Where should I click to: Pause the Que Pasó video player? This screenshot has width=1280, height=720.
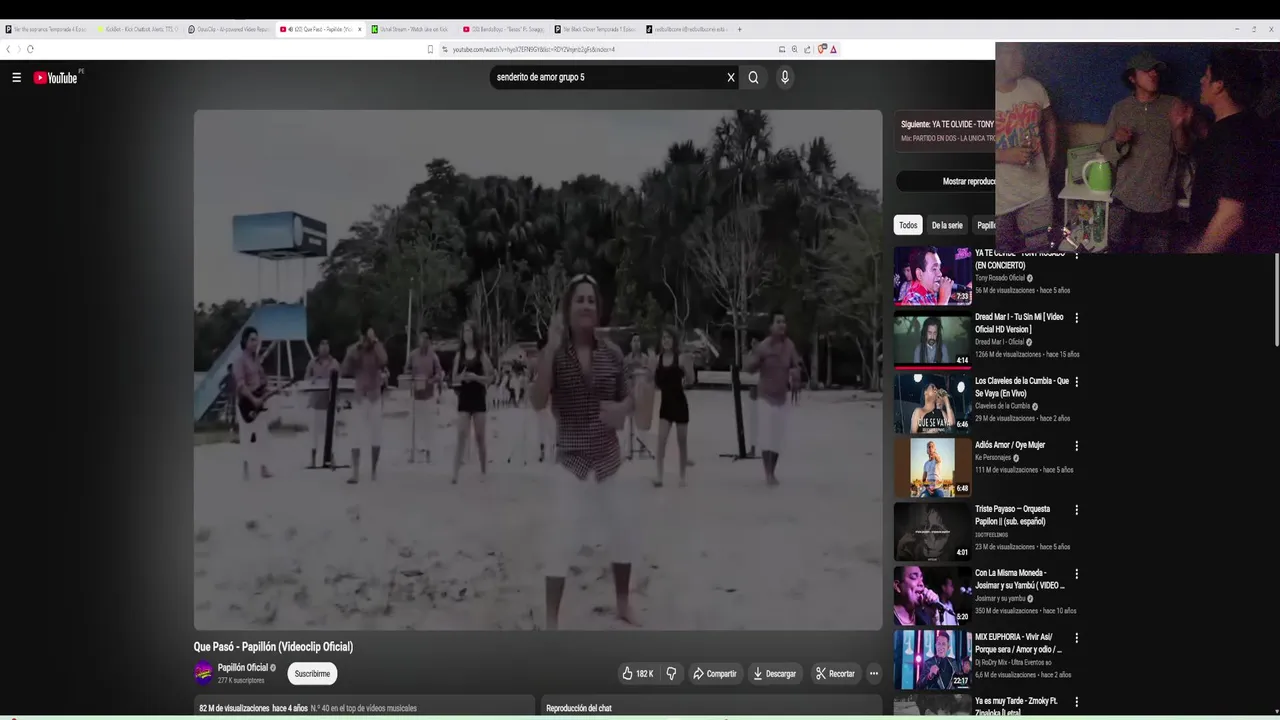click(538, 370)
